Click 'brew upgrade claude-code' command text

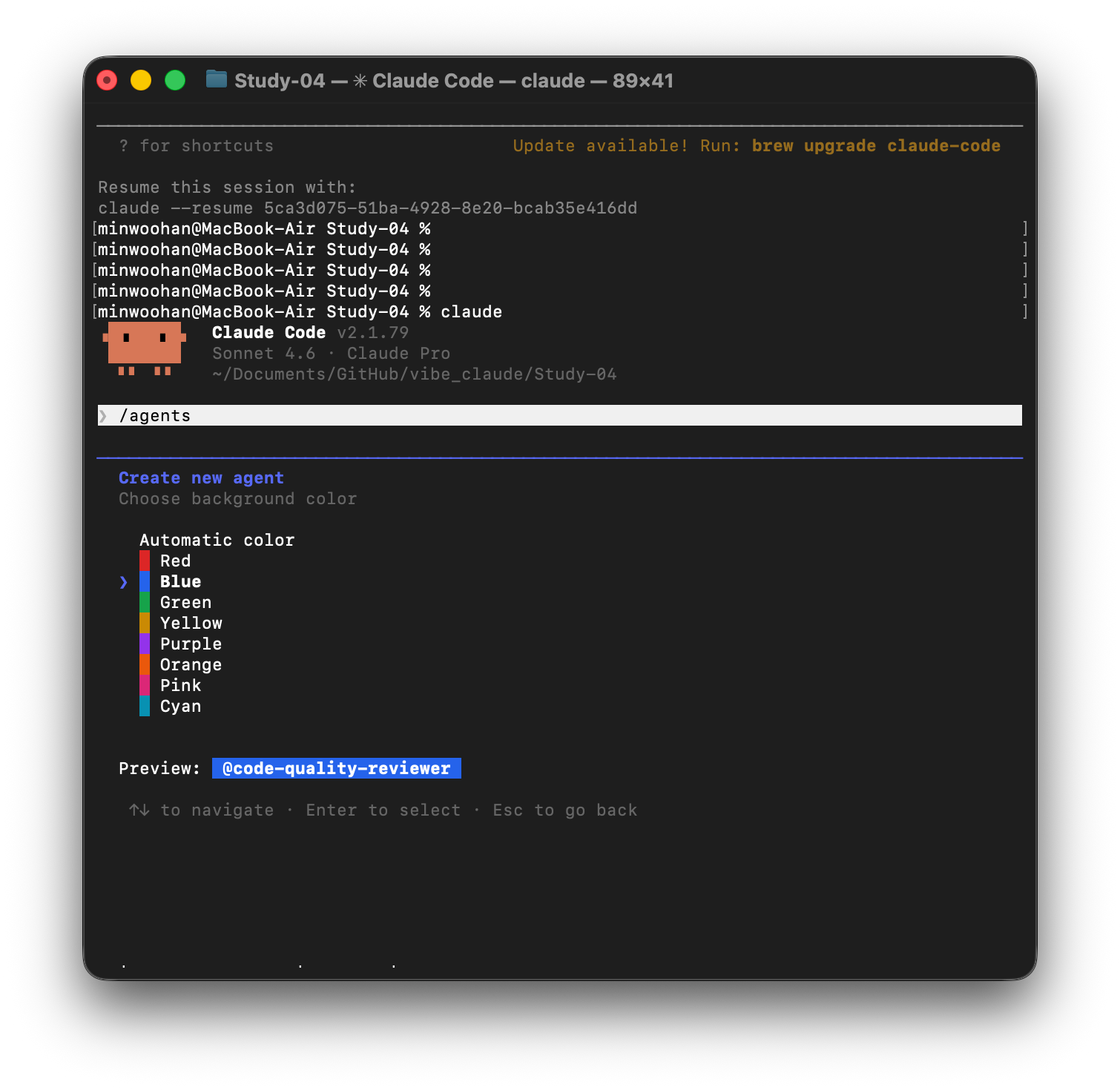[876, 146]
